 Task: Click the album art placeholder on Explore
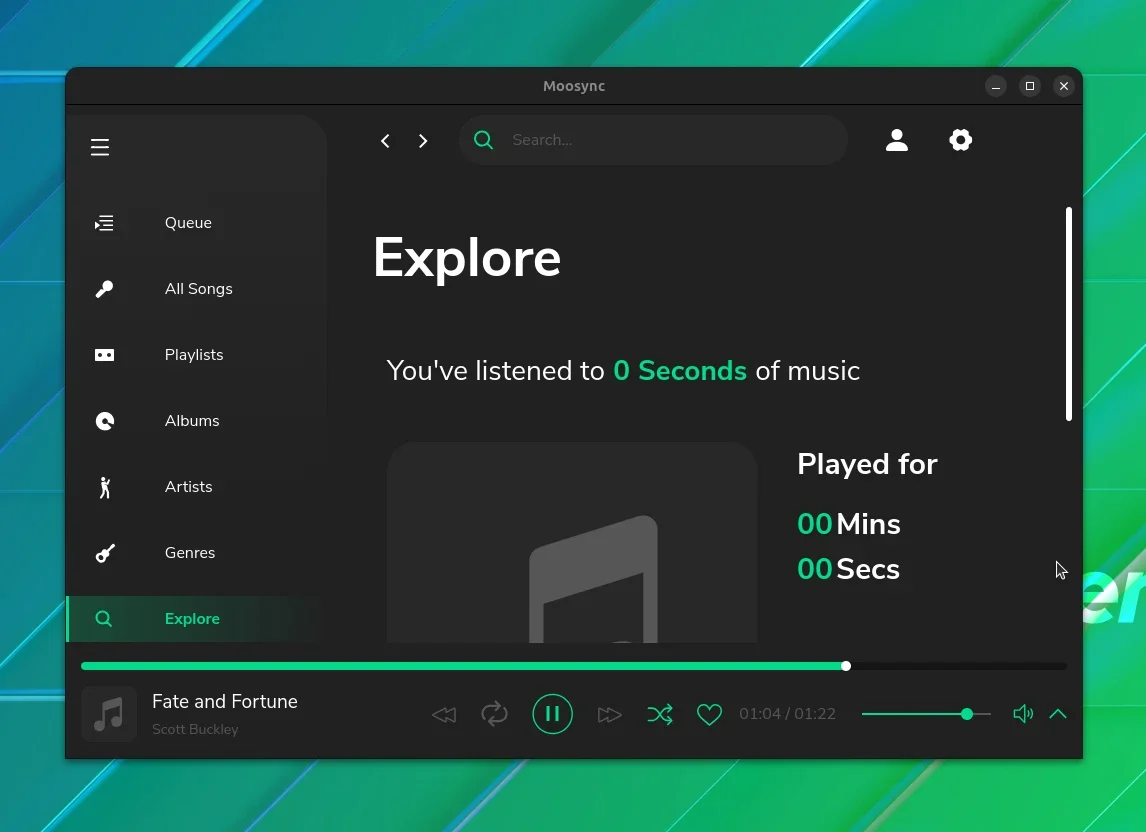(572, 542)
